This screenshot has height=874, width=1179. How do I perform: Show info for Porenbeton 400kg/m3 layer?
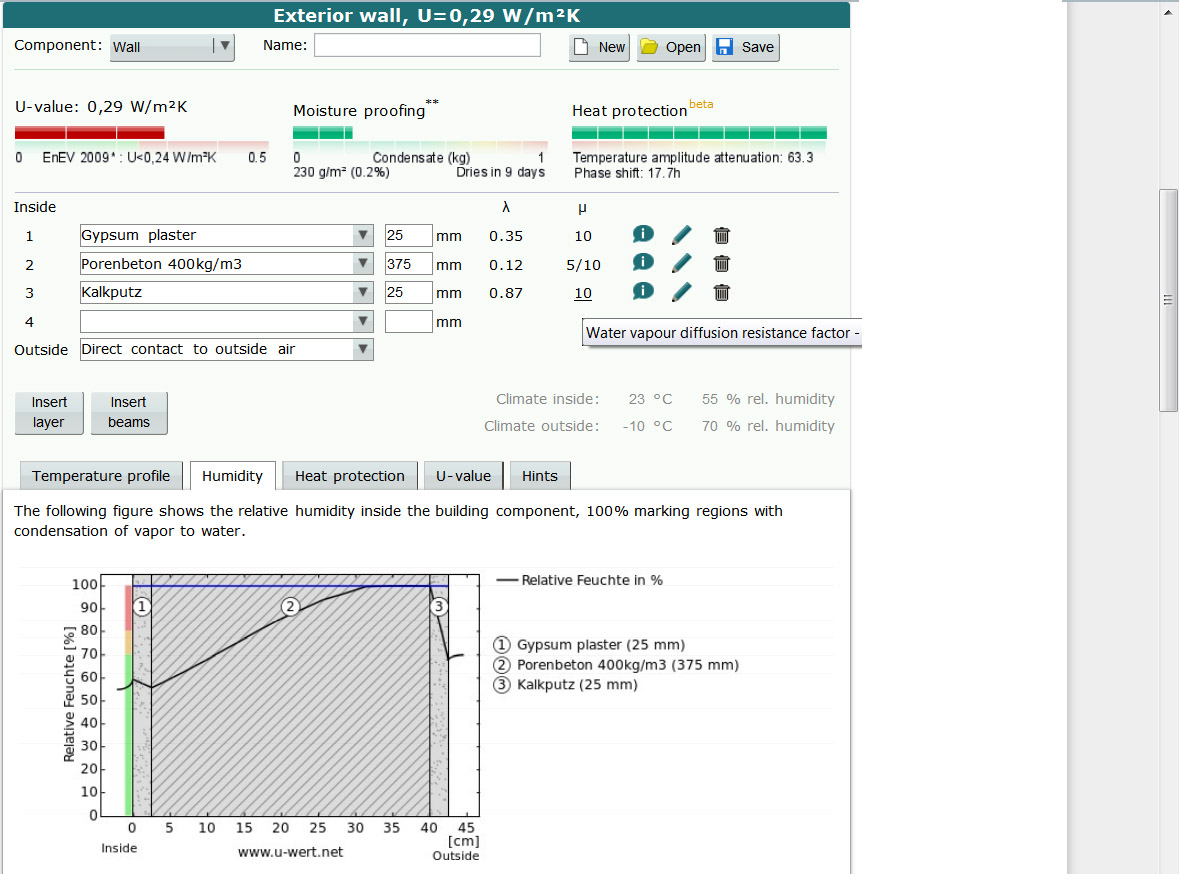(642, 262)
